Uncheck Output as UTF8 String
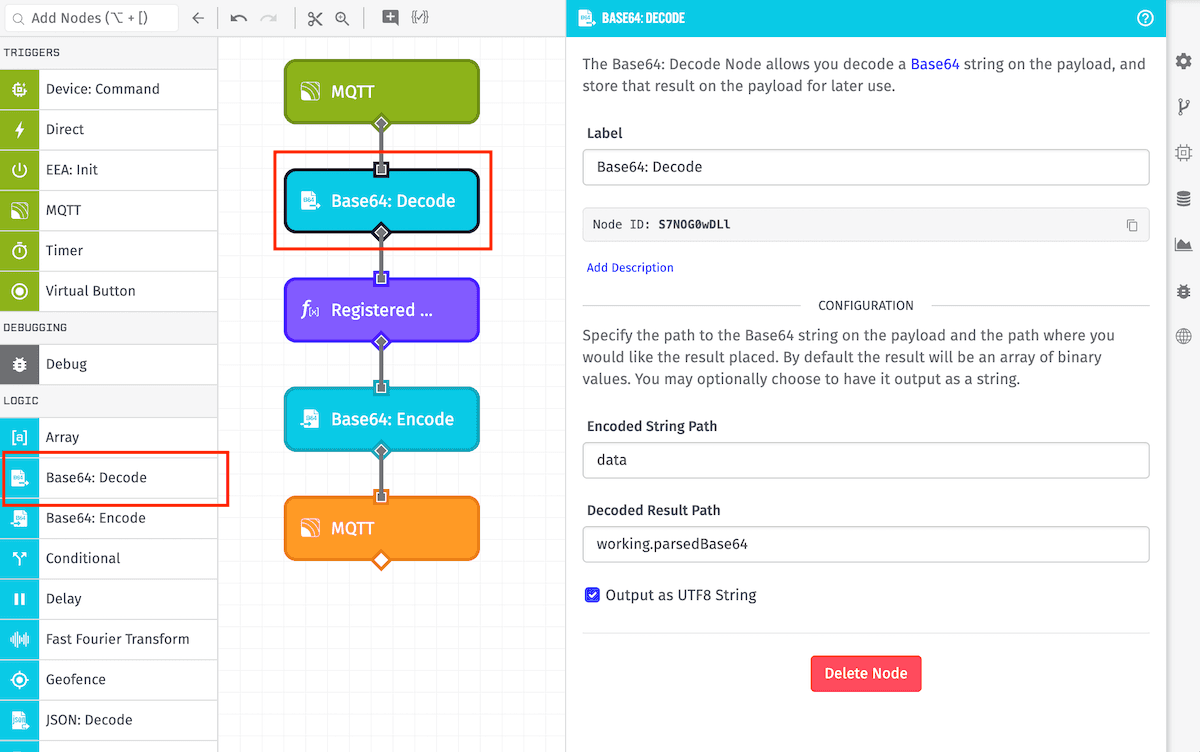This screenshot has height=752, width=1200. [593, 596]
